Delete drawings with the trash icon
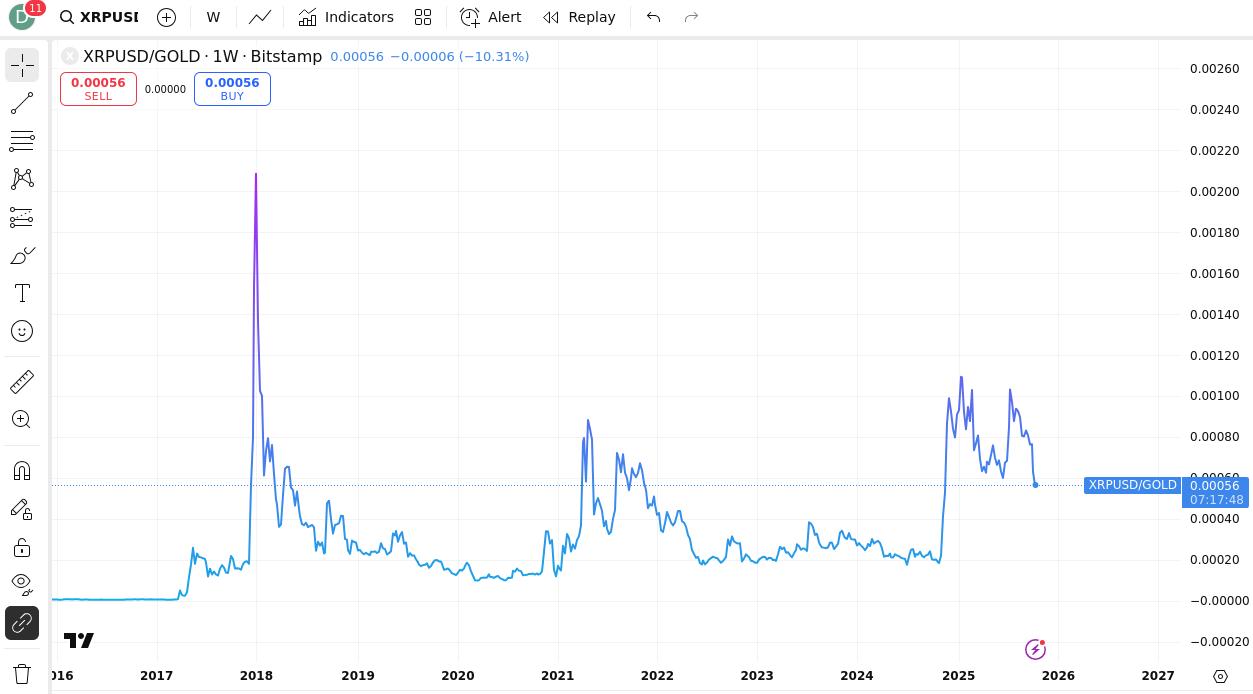1253x694 pixels. [22, 673]
